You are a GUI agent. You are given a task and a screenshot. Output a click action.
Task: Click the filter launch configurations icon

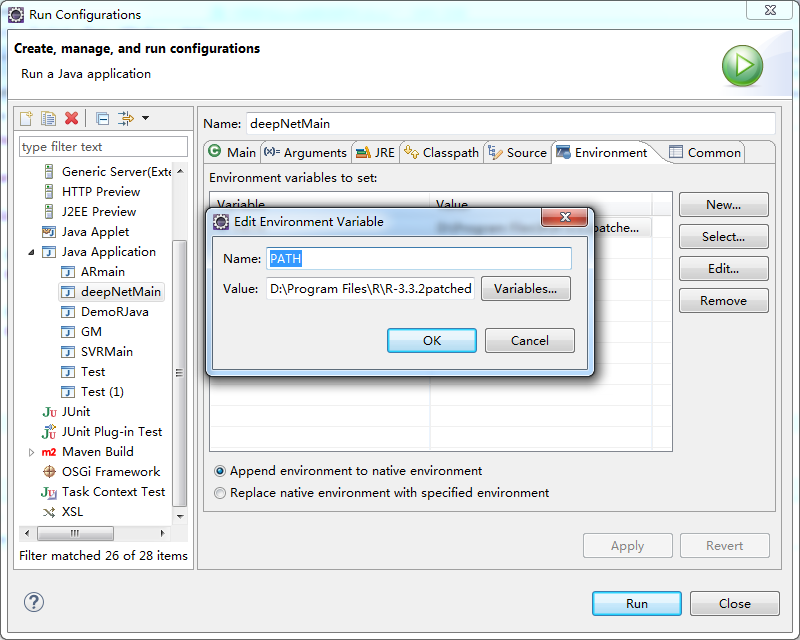tap(126, 118)
